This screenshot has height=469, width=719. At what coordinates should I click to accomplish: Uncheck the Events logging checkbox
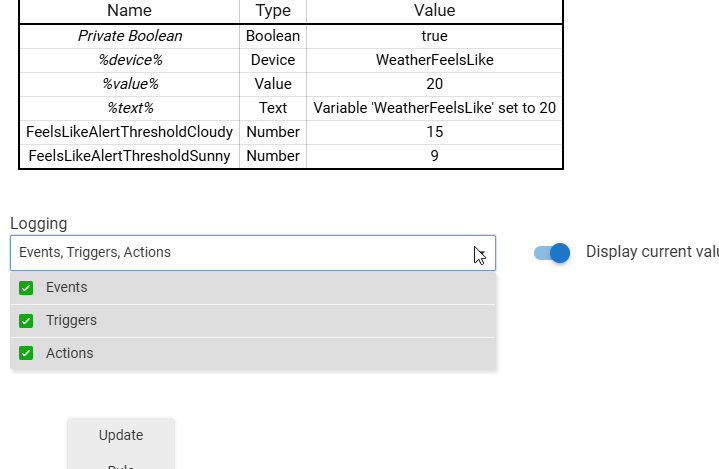tap(26, 288)
